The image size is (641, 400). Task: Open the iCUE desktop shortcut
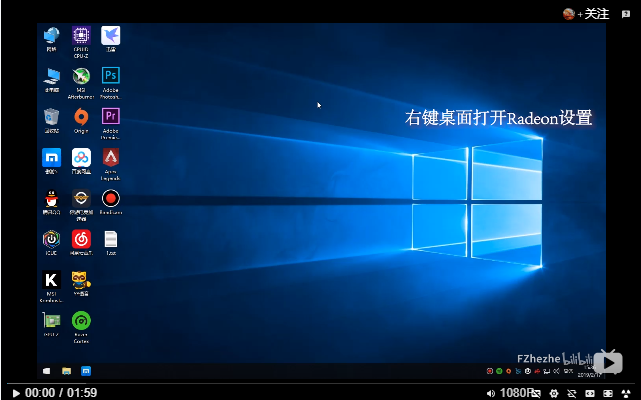[x=52, y=243]
